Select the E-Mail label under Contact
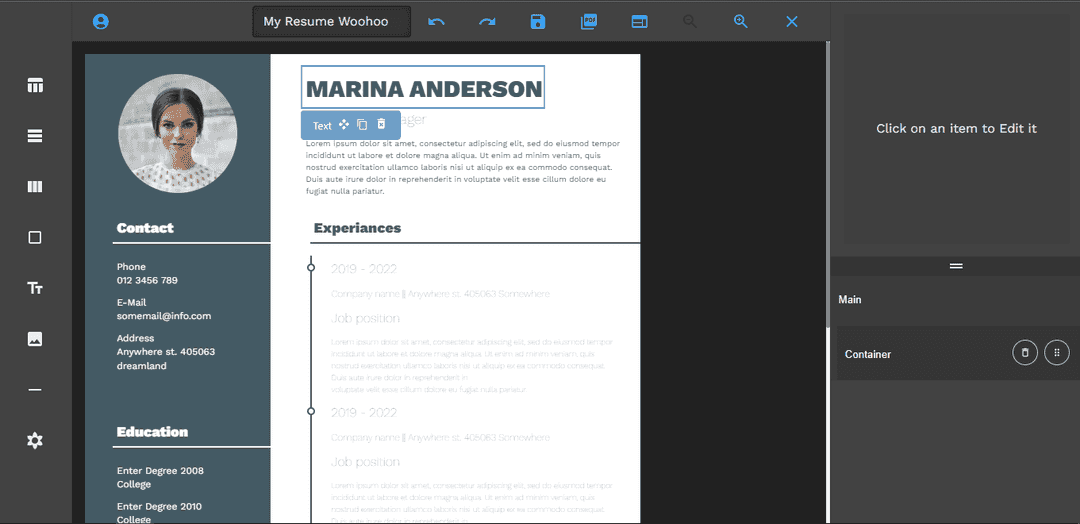The width and height of the screenshot is (1080, 524). [132, 302]
